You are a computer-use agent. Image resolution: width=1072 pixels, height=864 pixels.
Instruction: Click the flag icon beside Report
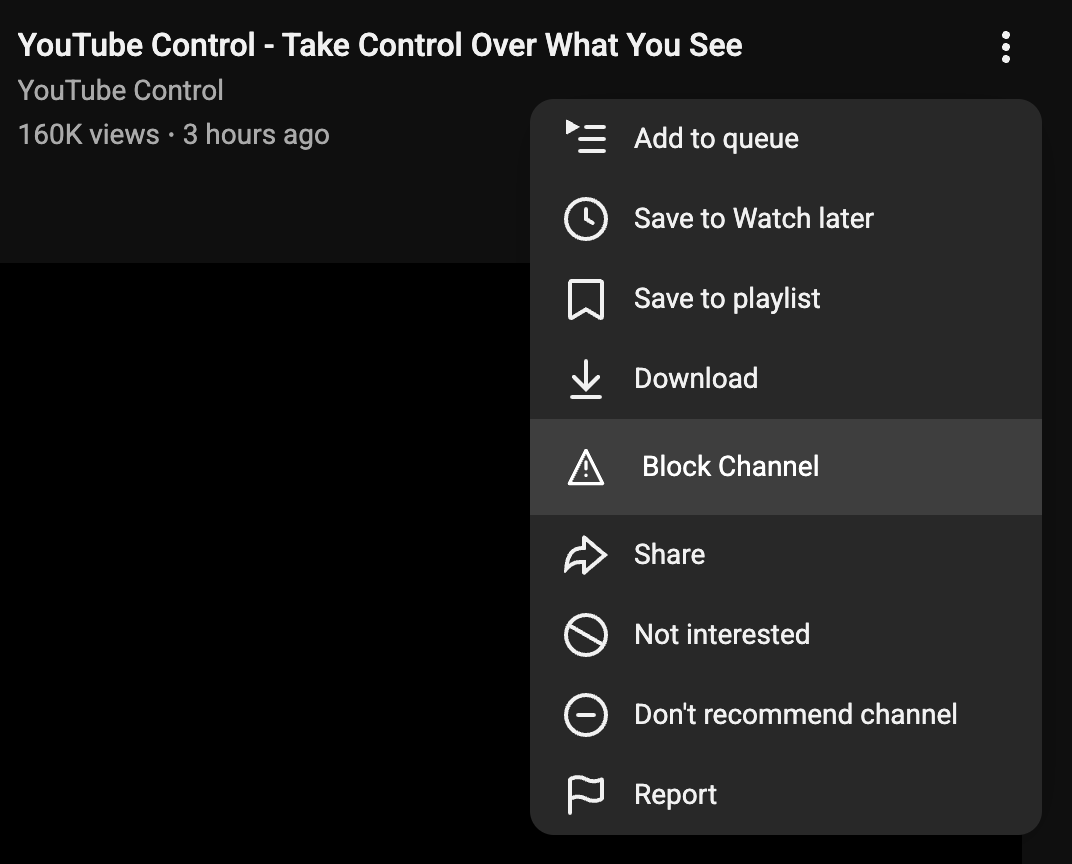tap(585, 793)
